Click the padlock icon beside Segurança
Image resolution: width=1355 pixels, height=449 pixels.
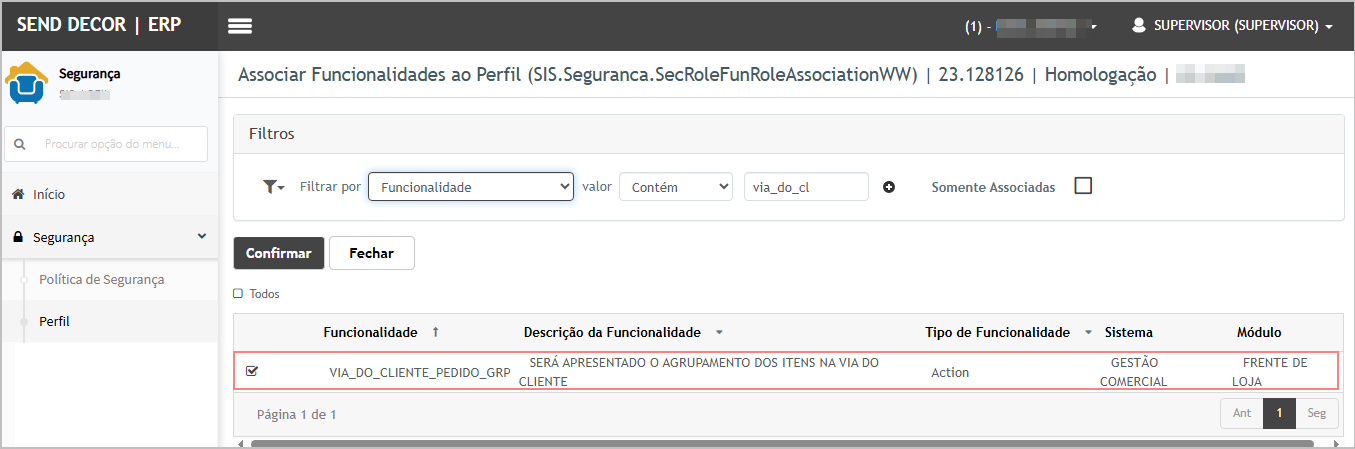[18, 238]
